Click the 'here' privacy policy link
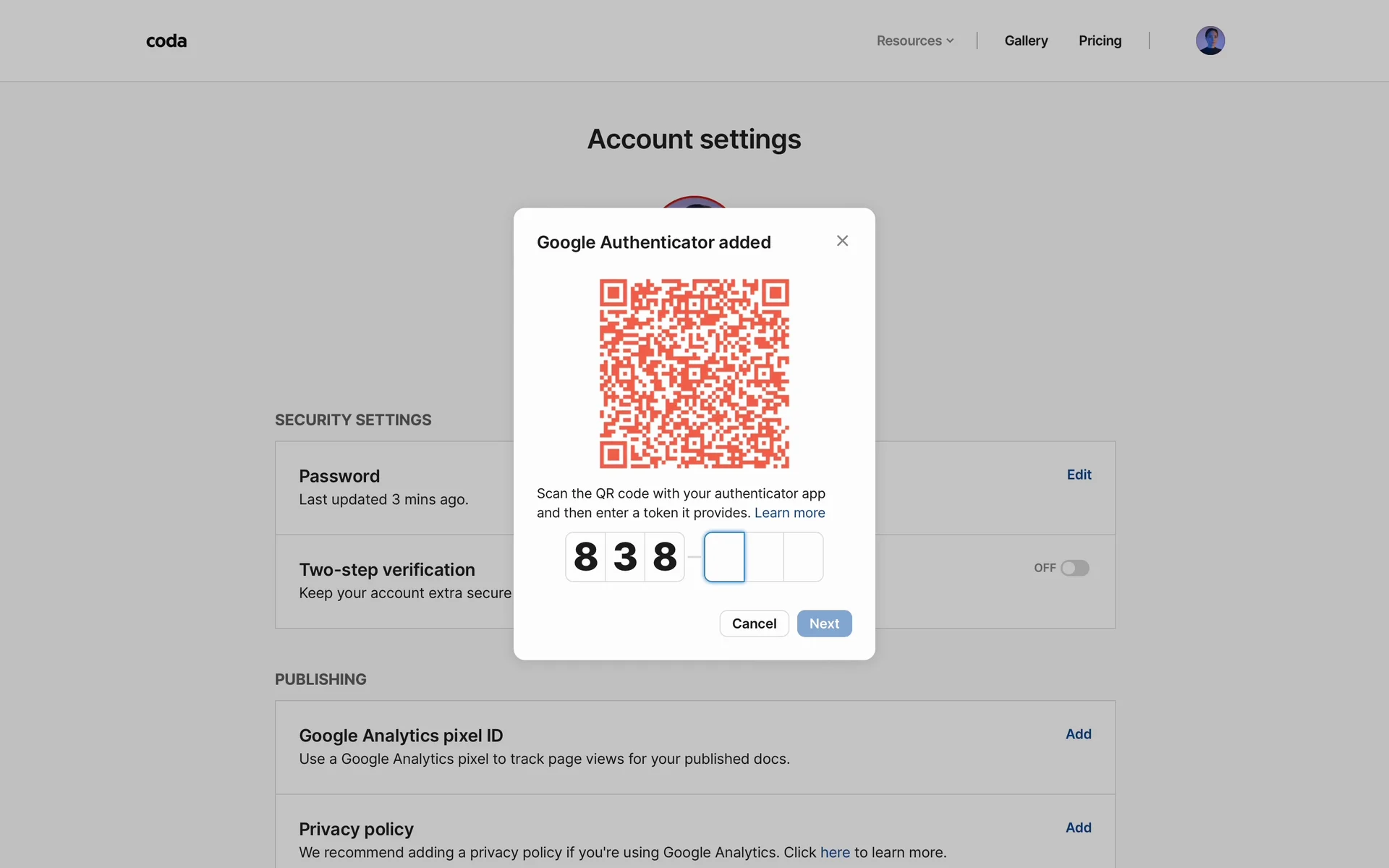The image size is (1389, 868). [835, 853]
